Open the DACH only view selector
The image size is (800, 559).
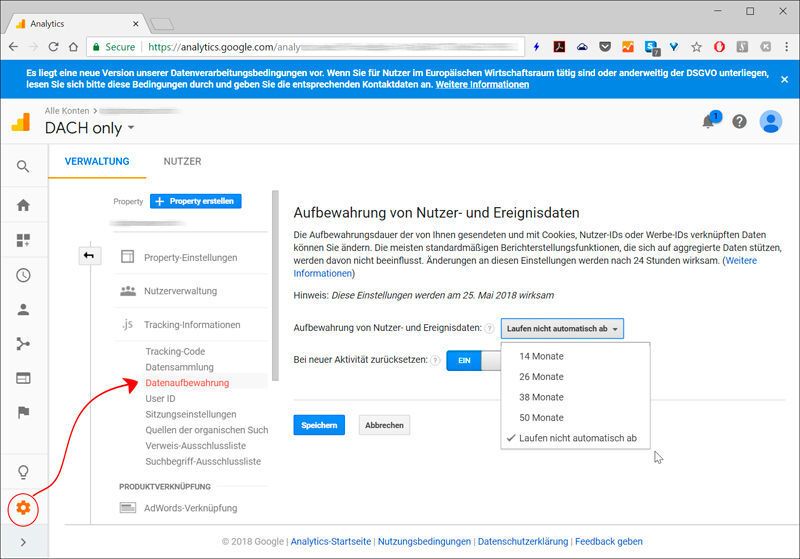(89, 128)
